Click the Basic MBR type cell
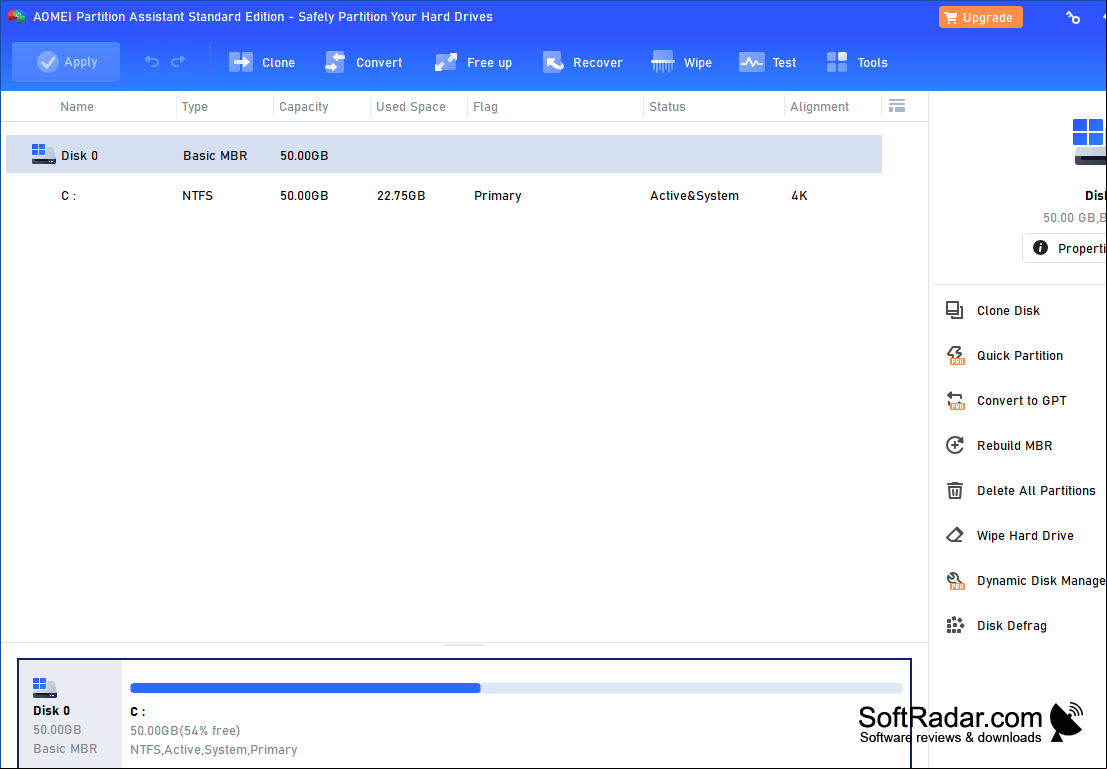The width and height of the screenshot is (1107, 769). tap(215, 155)
